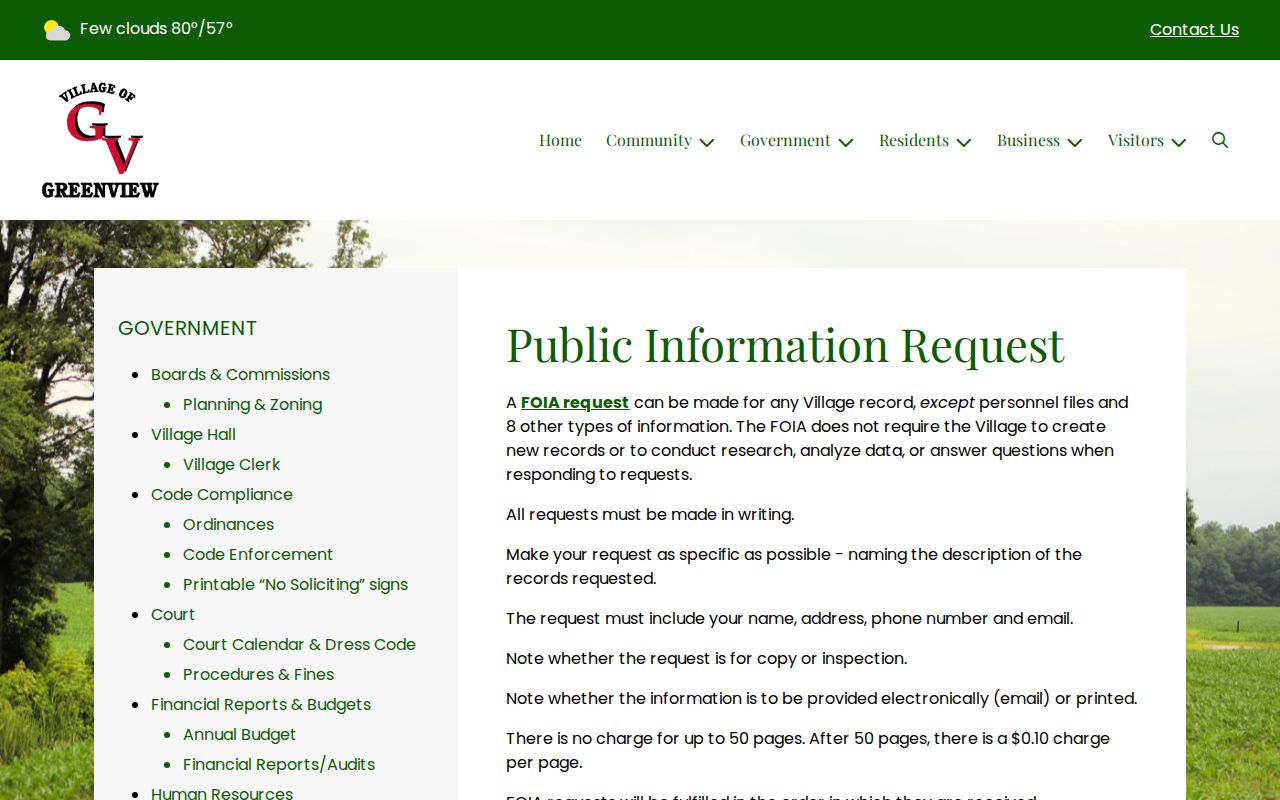Click the GOVERNMENT sidebar heading

click(187, 328)
